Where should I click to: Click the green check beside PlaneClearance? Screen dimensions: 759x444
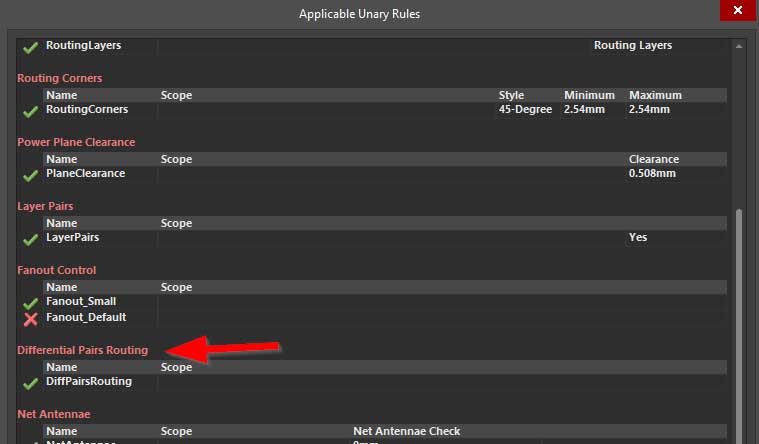pyautogui.click(x=30, y=175)
